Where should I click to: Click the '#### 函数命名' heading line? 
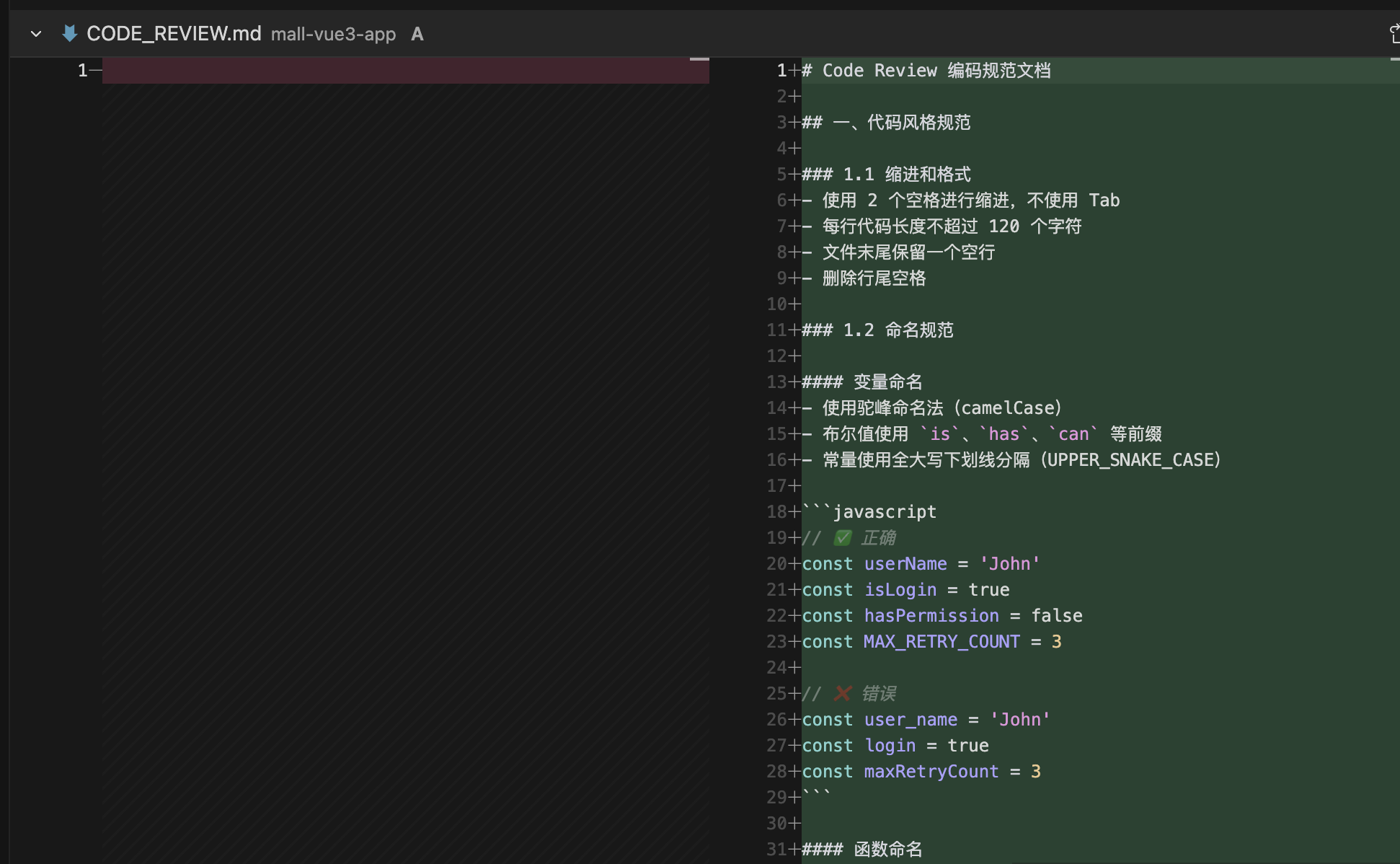click(x=862, y=850)
